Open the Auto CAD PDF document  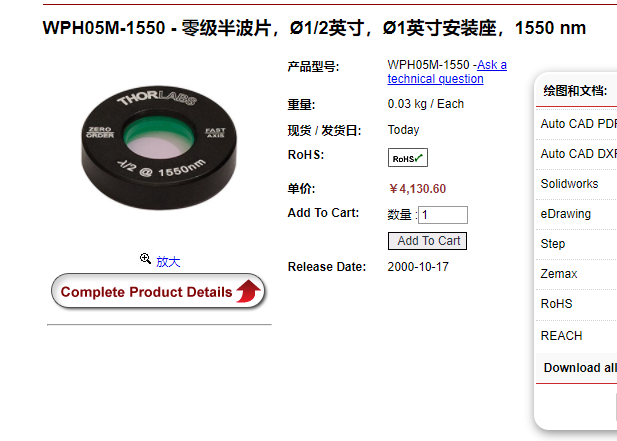pyautogui.click(x=578, y=124)
